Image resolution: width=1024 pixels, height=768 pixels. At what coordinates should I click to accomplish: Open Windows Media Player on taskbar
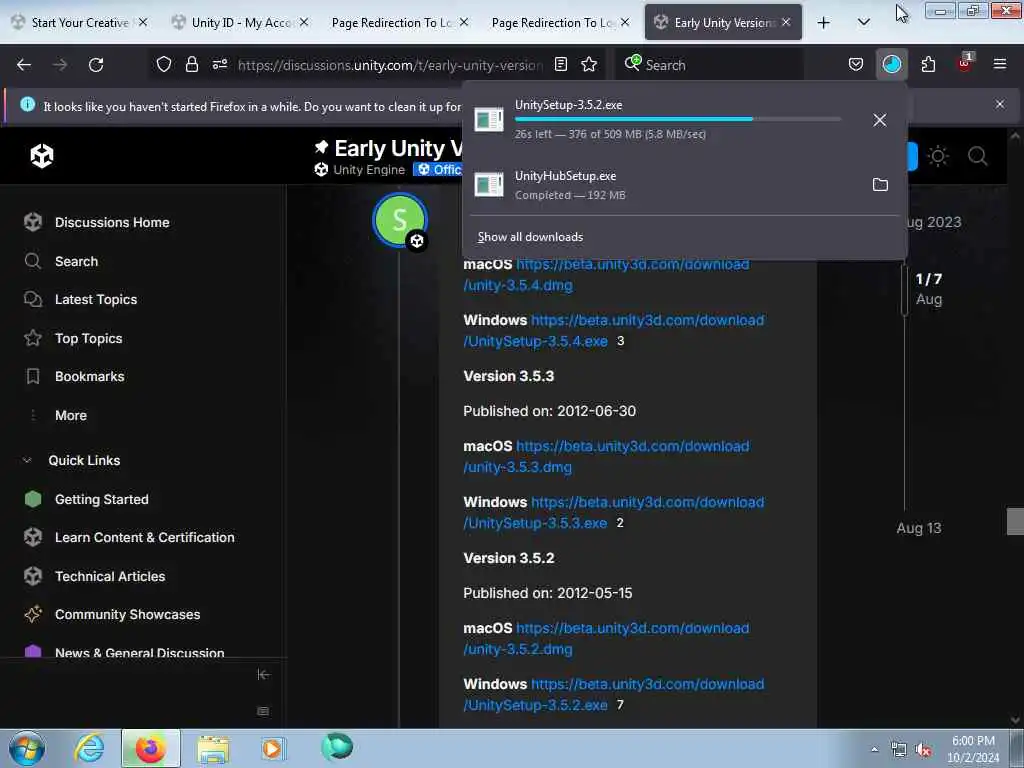click(272, 748)
